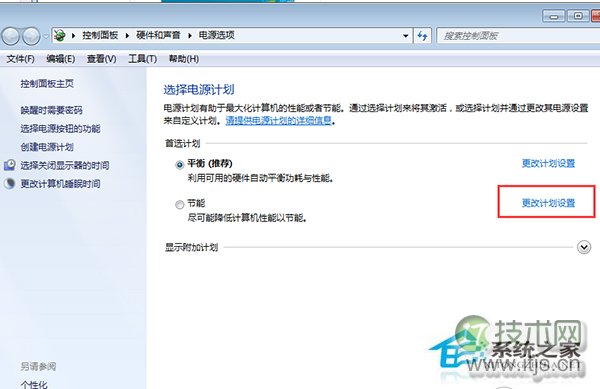600x389 pixels.
Task: Click the recent pages dropdown beside Forward button
Action: tap(46, 36)
